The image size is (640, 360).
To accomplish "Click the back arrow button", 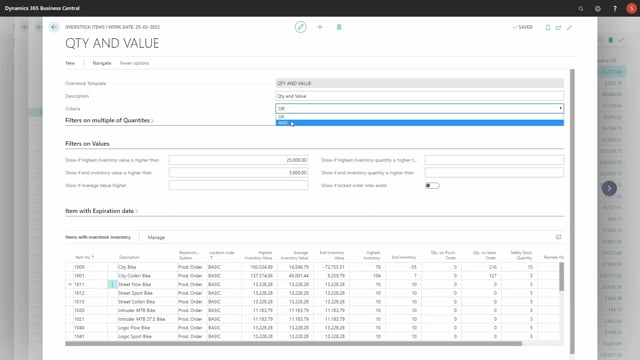I will (54, 27).
